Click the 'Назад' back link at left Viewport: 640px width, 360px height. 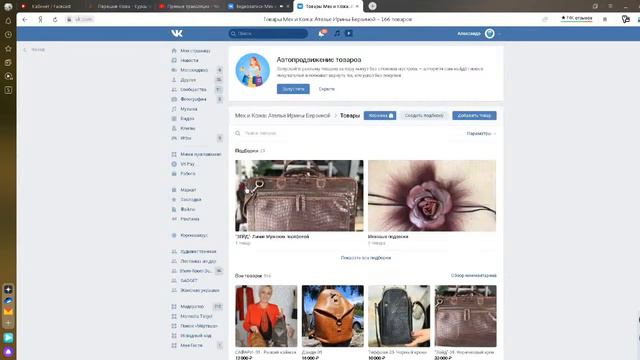tap(35, 50)
